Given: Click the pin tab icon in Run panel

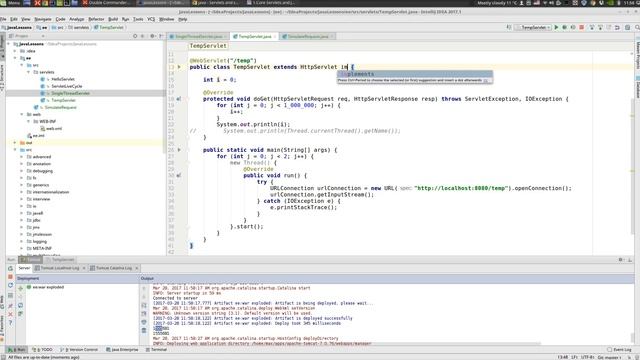Looking at the screenshot, I should point(10,306).
